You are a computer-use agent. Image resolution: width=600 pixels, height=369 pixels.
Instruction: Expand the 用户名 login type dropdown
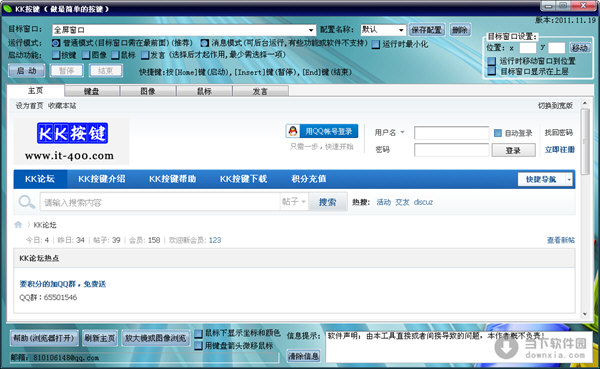tap(402, 132)
